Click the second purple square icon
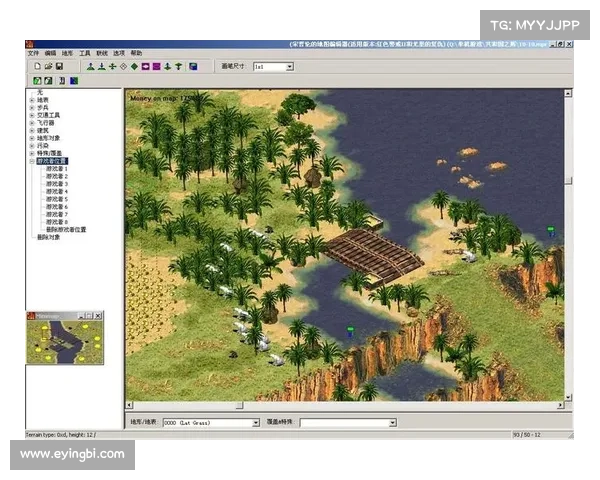 pyautogui.click(x=157, y=67)
